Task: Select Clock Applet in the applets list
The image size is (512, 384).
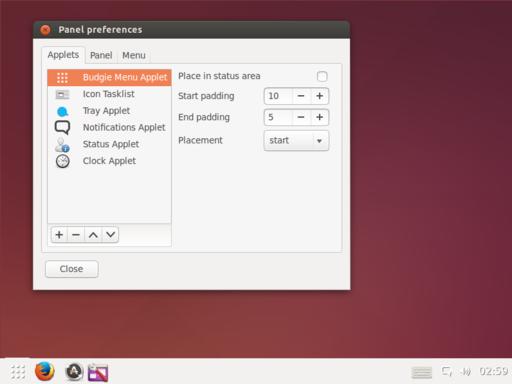Action: tap(109, 161)
